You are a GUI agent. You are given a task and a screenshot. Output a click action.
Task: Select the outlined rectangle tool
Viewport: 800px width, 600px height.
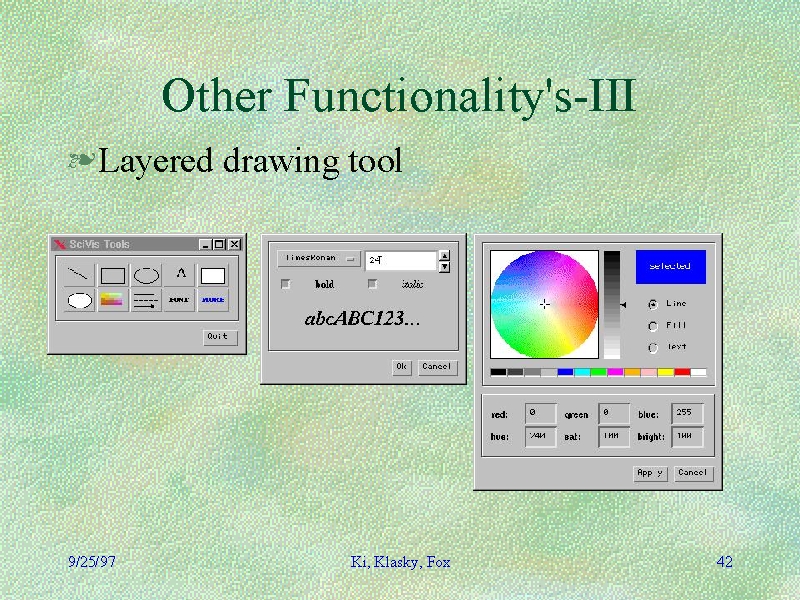113,276
